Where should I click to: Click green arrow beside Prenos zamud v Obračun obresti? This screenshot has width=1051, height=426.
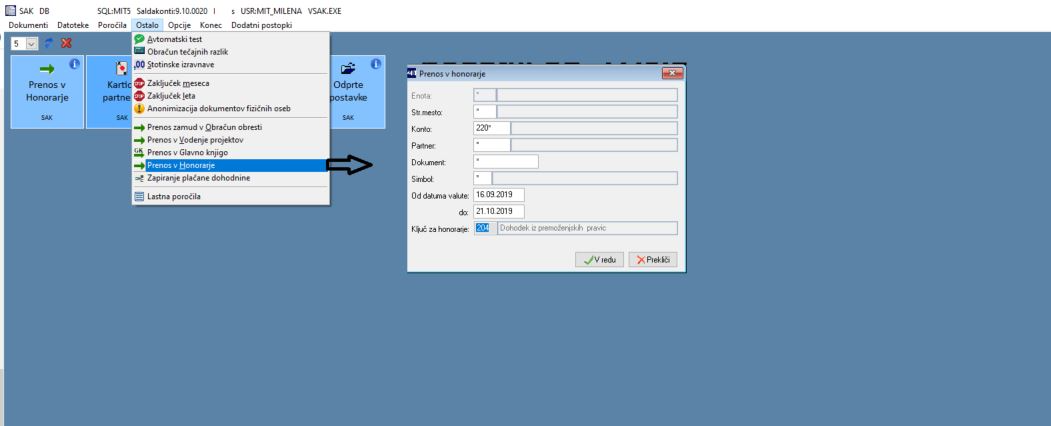[139, 127]
